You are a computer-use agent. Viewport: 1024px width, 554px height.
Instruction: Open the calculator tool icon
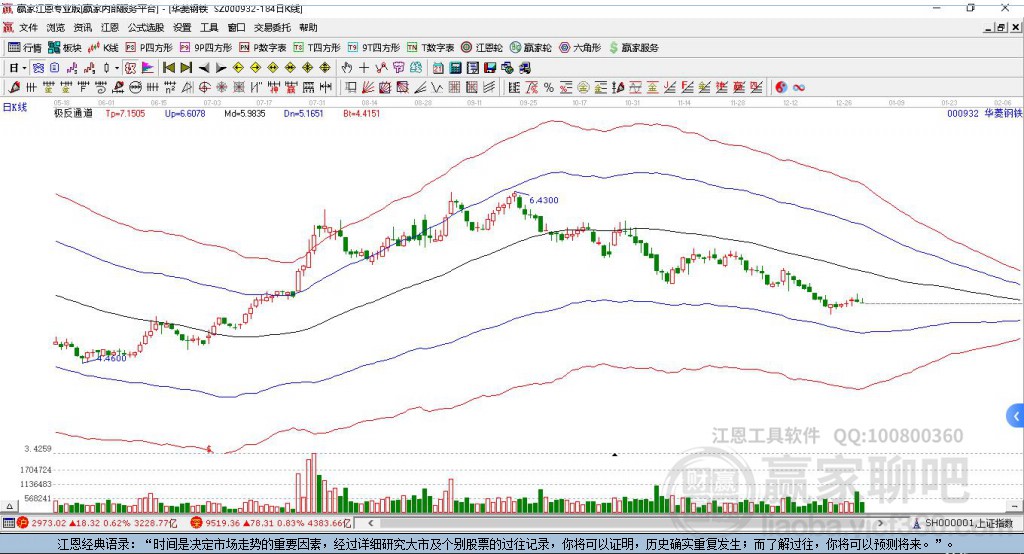[455, 67]
